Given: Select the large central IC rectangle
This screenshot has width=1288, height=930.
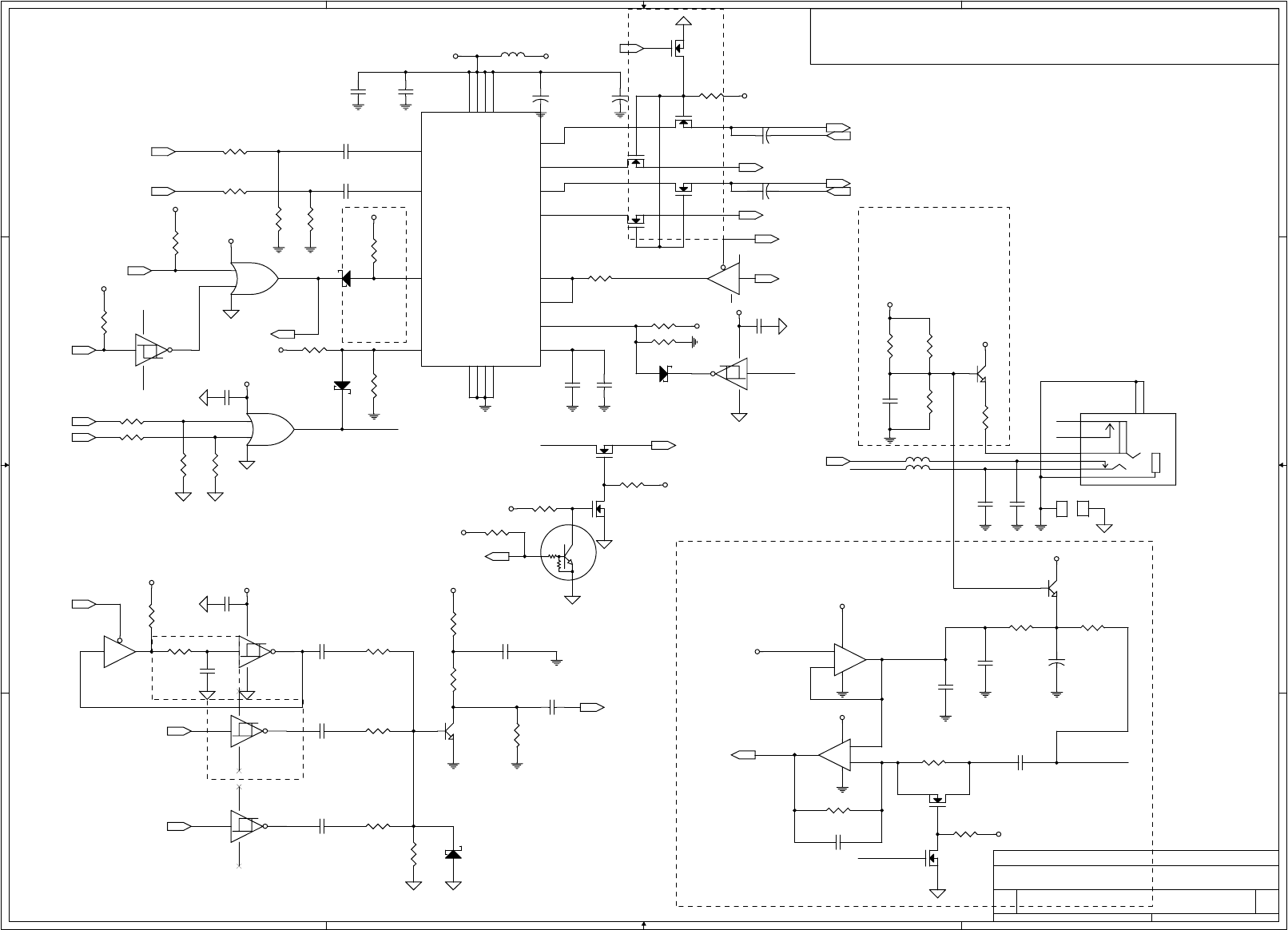Looking at the screenshot, I should point(481,239).
